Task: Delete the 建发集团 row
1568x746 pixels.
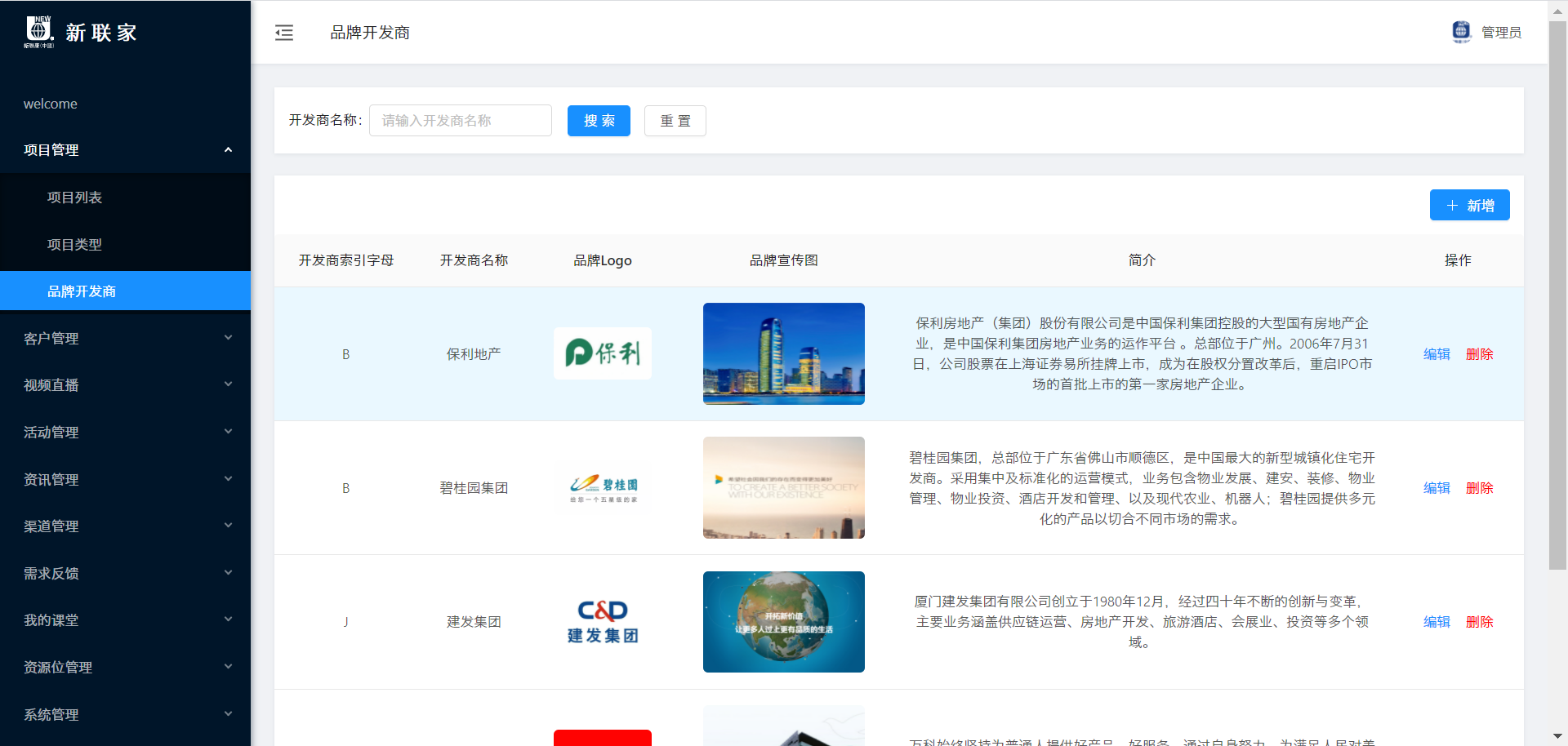Action: coord(1479,622)
